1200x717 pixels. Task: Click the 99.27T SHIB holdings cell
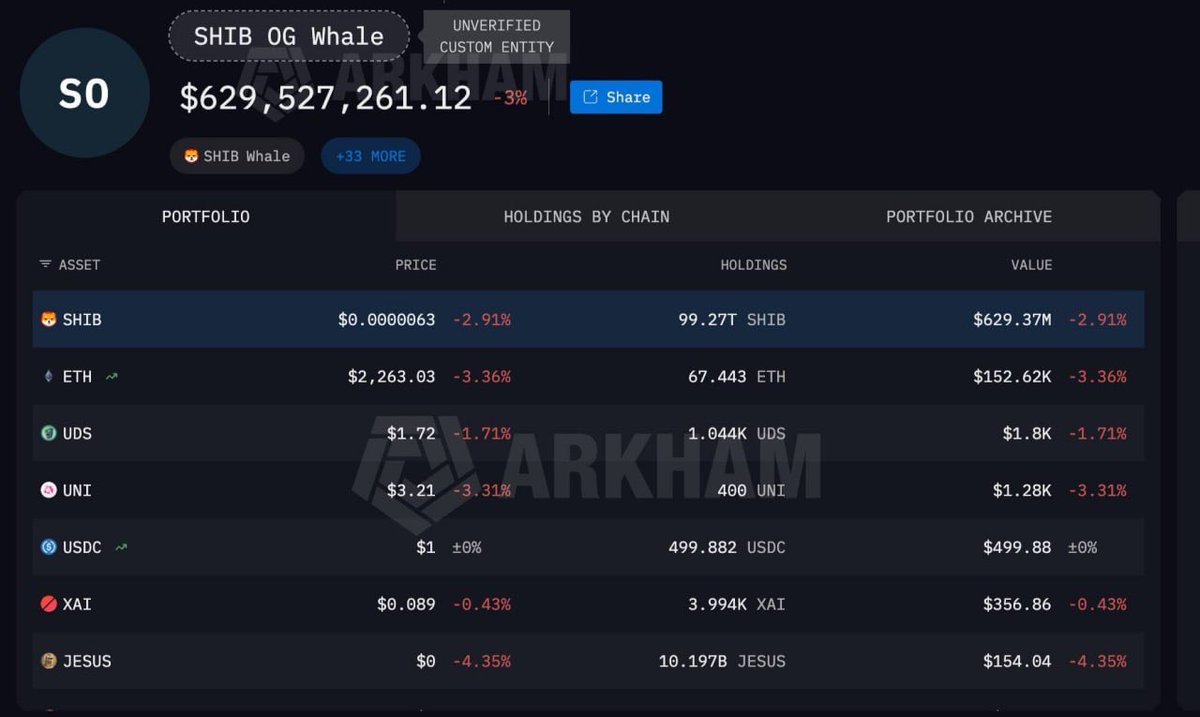pos(732,320)
